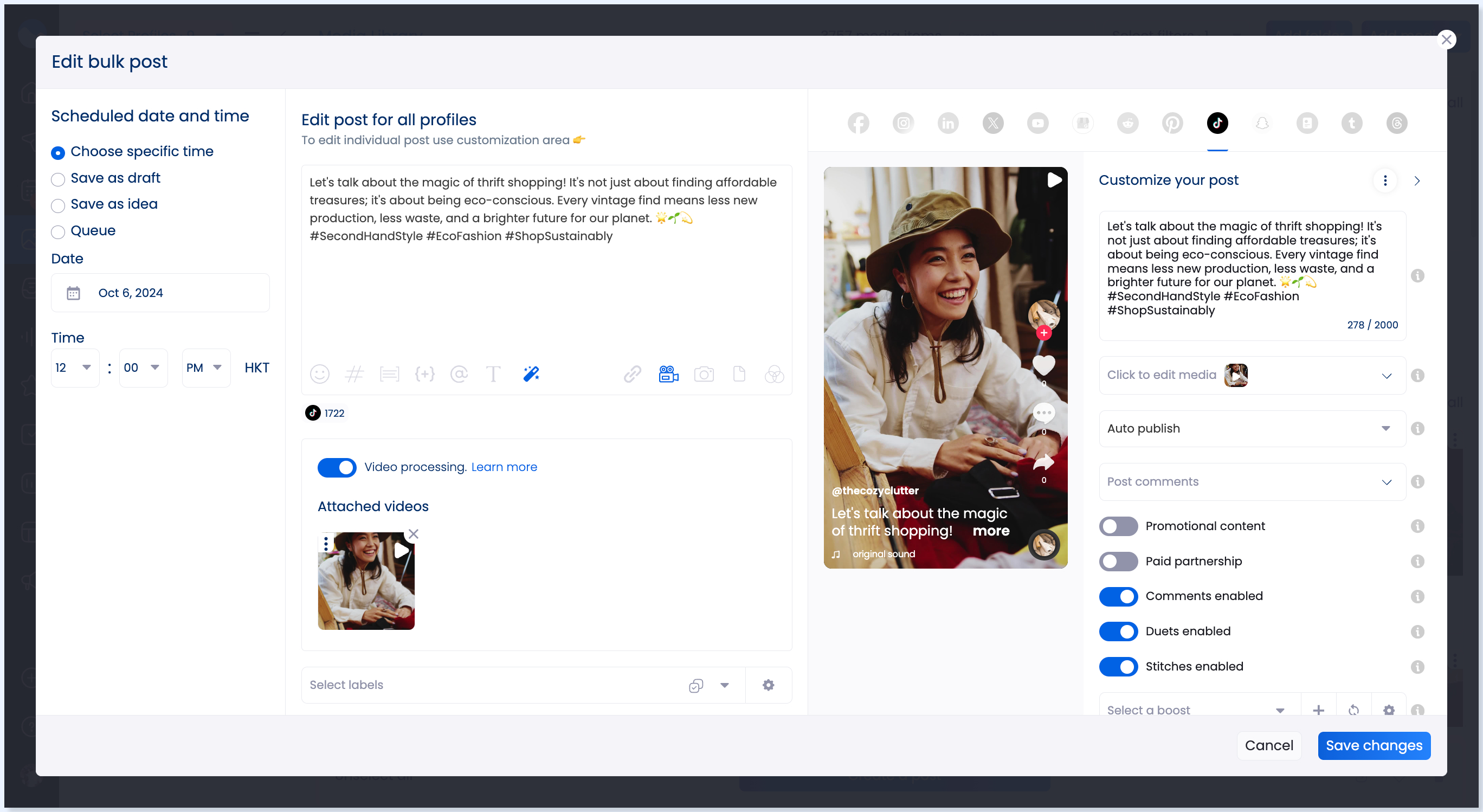Open the minutes dropdown showing 00
This screenshot has height=812, width=1483.
coord(143,368)
